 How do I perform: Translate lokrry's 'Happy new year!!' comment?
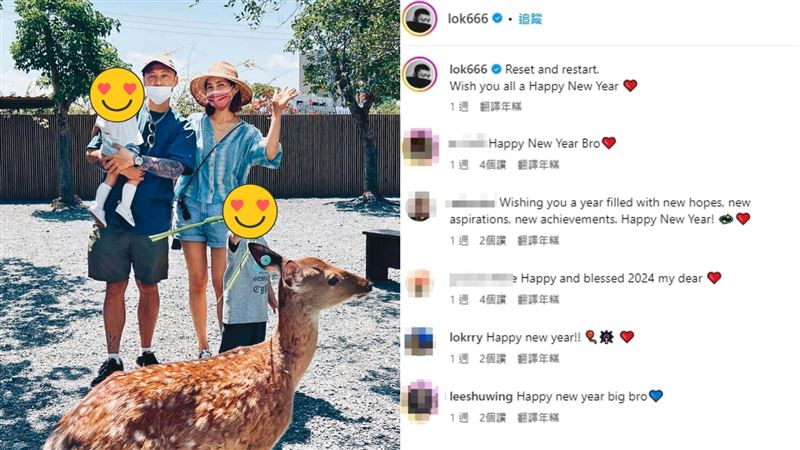tap(538, 358)
